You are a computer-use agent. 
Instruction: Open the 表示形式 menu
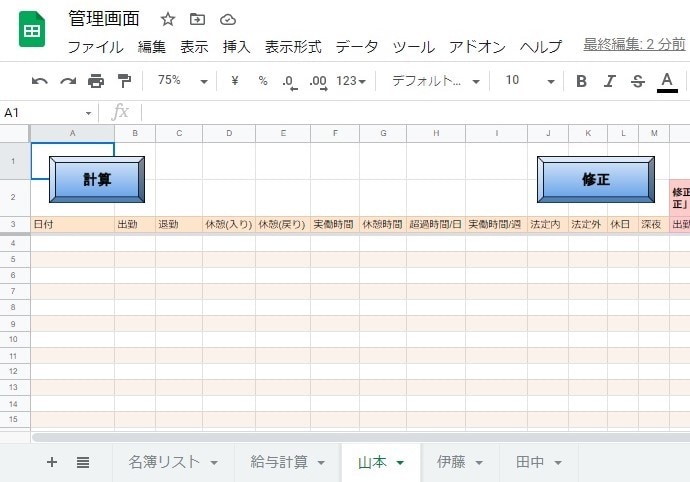tap(293, 47)
